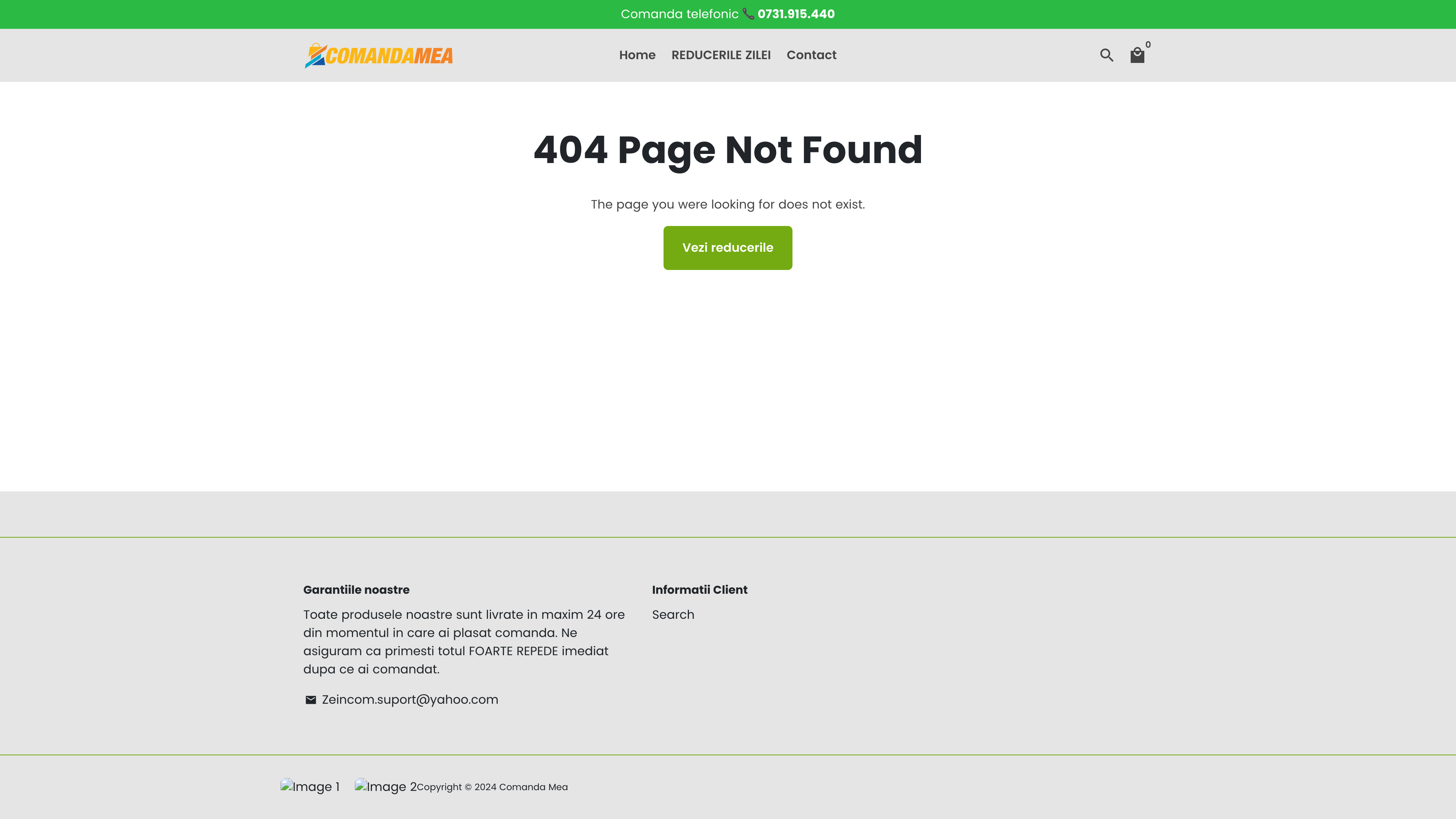This screenshot has height=819, width=1456.
Task: Click the Comanda telefonic text in the top bar
Action: 679,14
